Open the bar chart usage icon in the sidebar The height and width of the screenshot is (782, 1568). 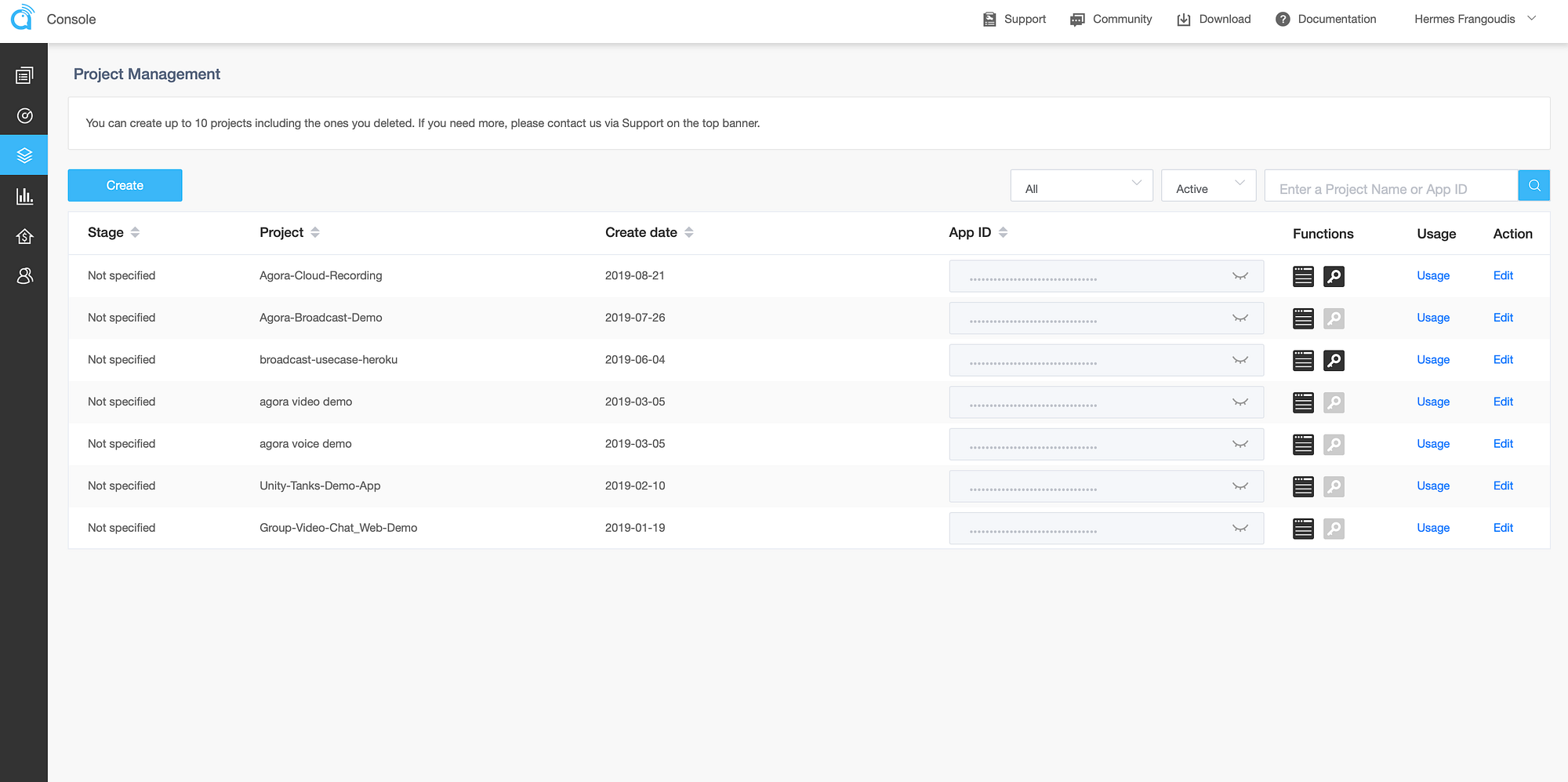[24, 196]
